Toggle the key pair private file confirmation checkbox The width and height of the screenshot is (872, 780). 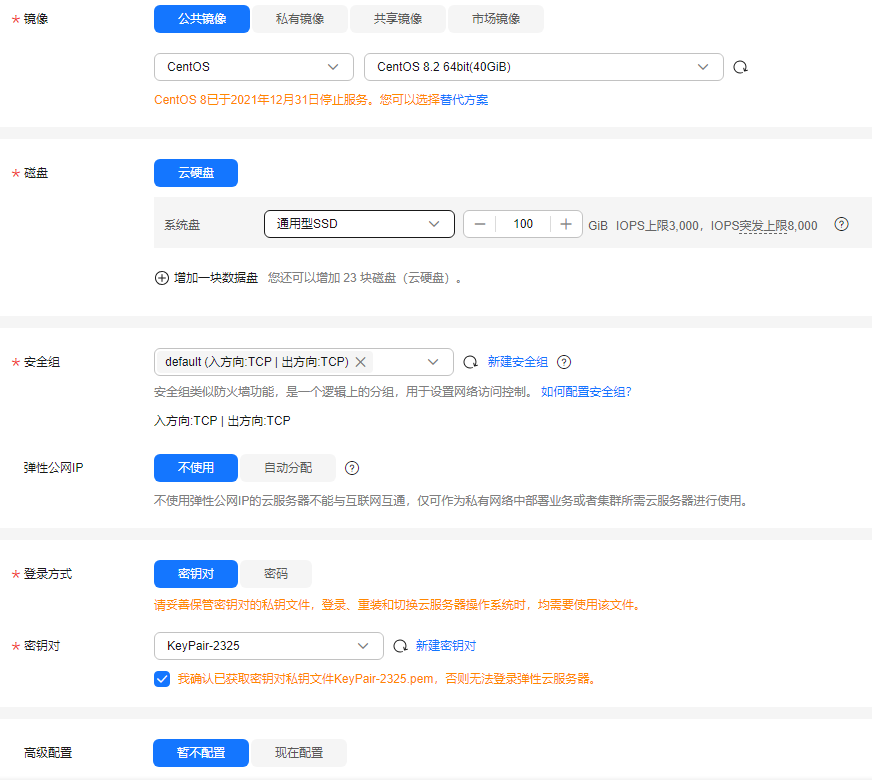tap(162, 679)
